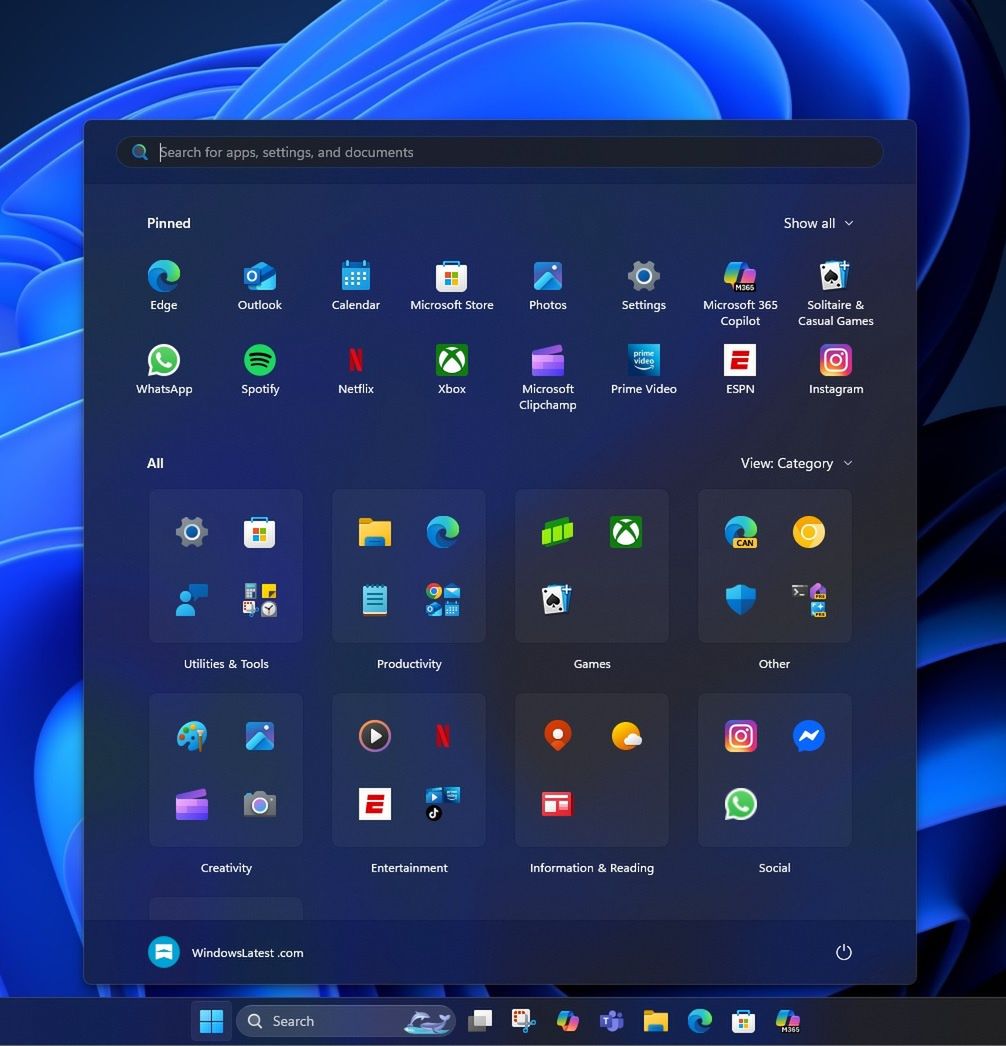The height and width of the screenshot is (1046, 1006).
Task: Expand the Show all pinned apps list
Action: tap(818, 223)
